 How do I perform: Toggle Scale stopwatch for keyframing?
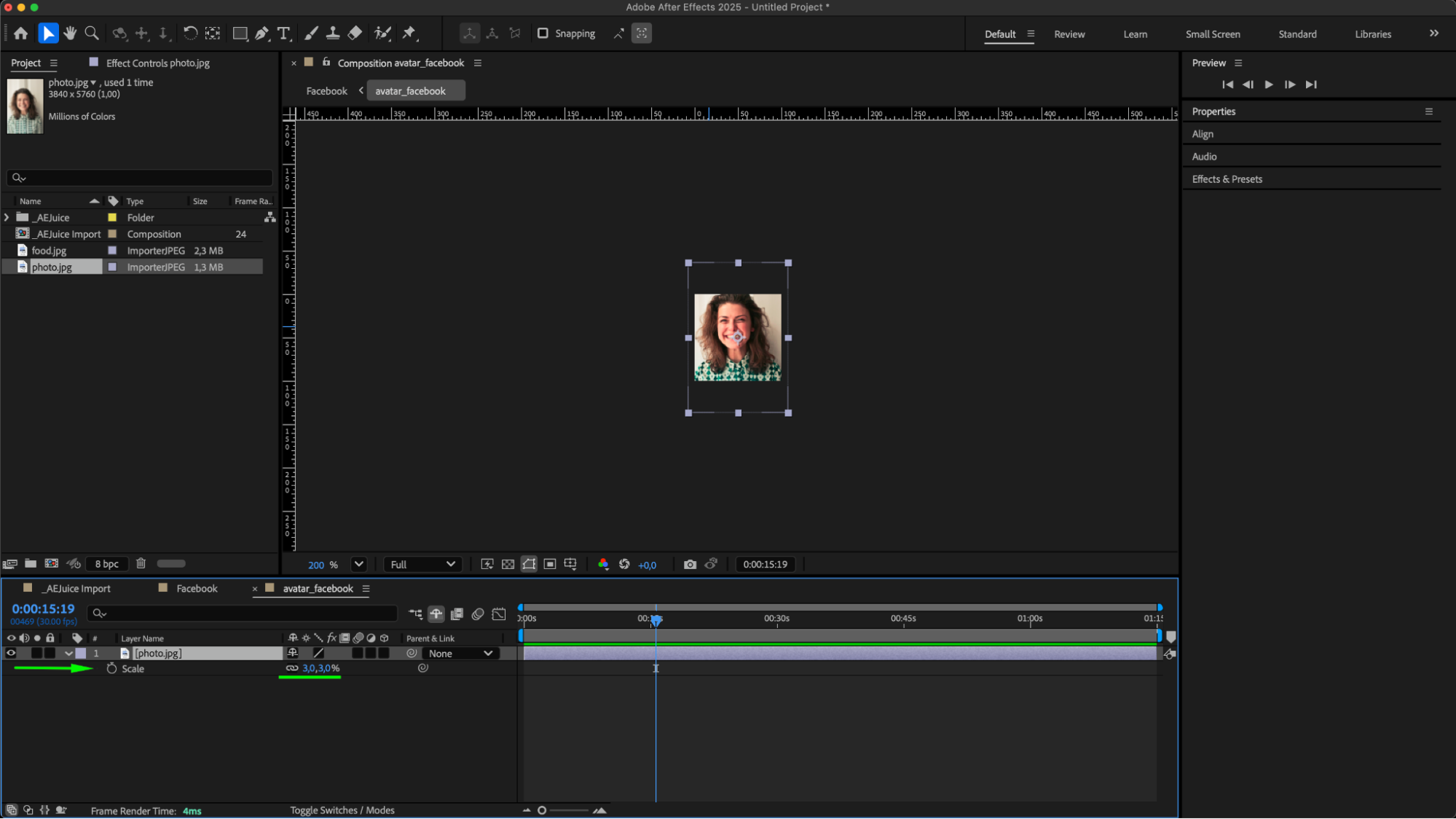111,668
